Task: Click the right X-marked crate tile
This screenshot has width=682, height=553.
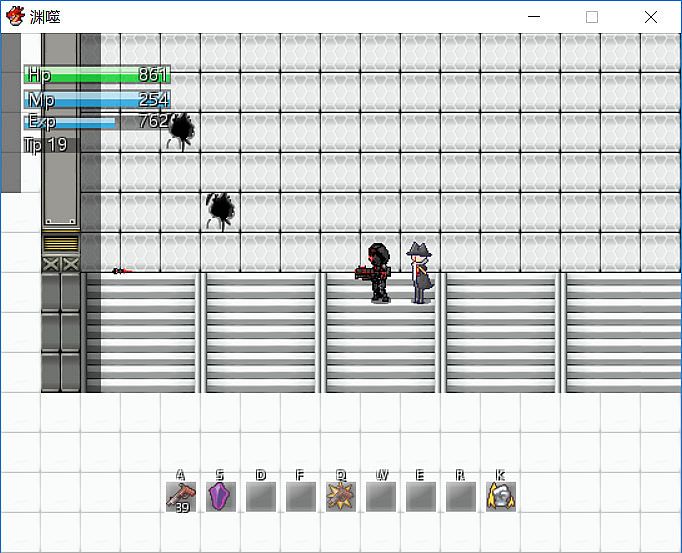Action: (x=71, y=264)
